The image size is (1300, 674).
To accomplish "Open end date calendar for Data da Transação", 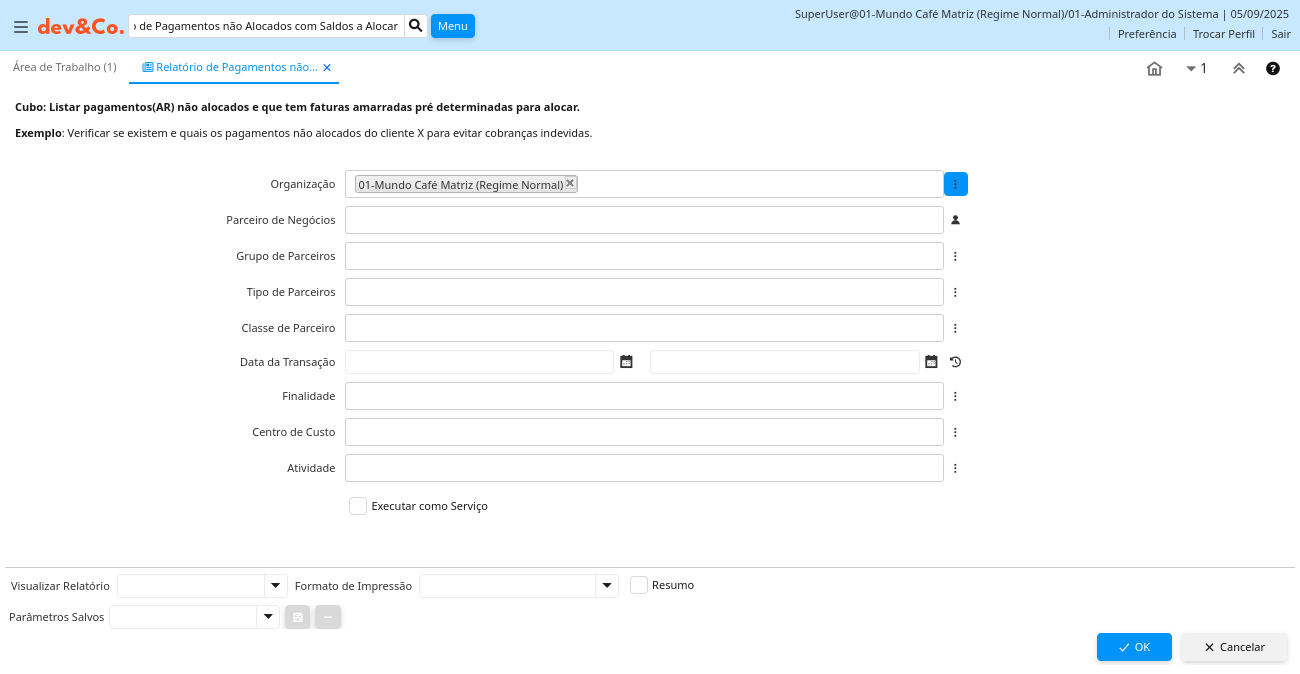I will (x=931, y=362).
